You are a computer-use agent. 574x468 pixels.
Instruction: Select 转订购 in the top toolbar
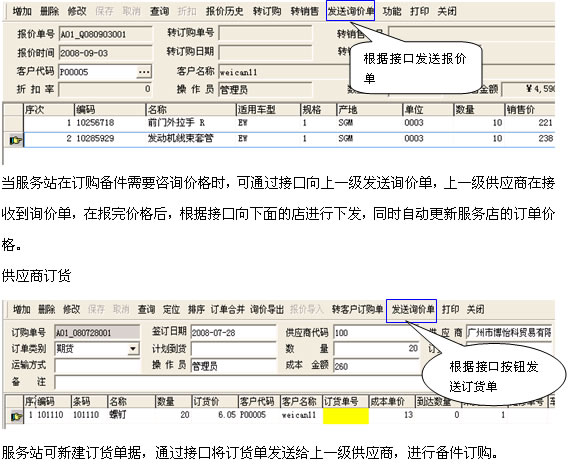click(267, 11)
